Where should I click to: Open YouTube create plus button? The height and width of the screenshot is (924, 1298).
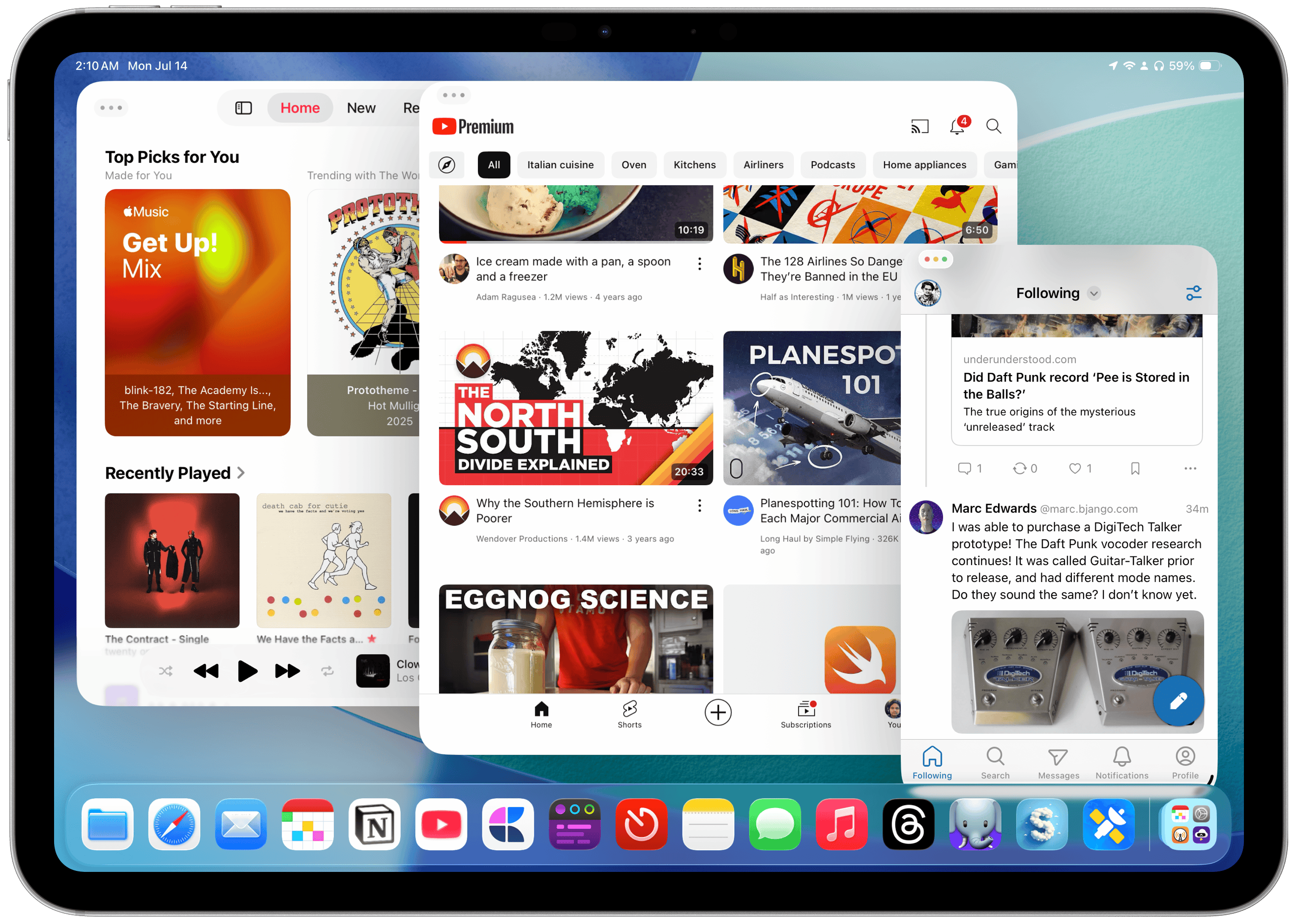pos(717,712)
